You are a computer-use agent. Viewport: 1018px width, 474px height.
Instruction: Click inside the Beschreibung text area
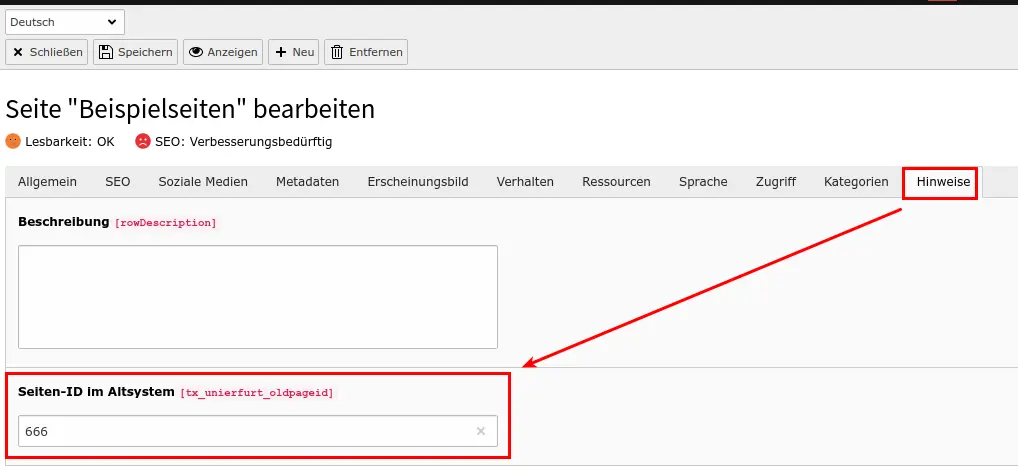click(257, 296)
